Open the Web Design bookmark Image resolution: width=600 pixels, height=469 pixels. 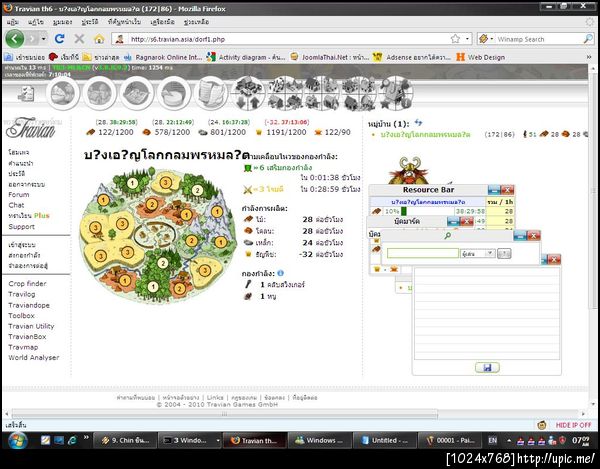tap(481, 57)
